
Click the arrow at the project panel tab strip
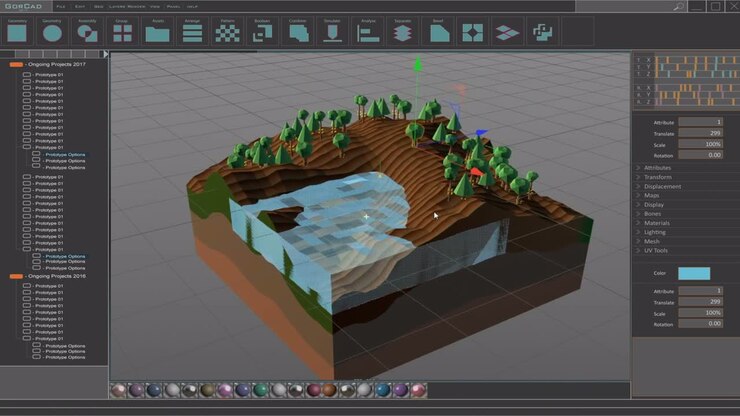pos(106,54)
